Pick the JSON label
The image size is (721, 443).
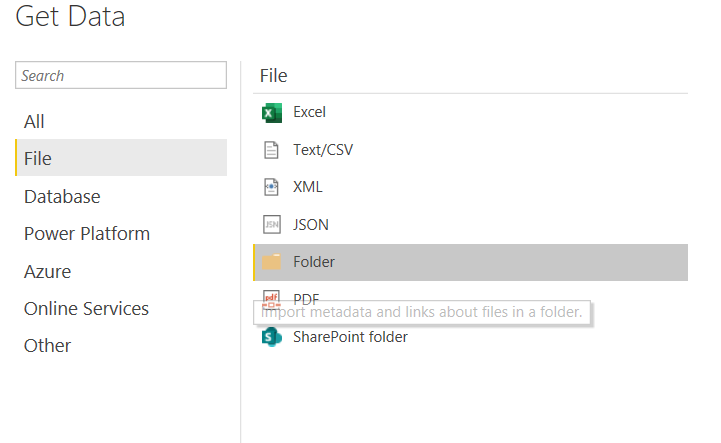[311, 224]
